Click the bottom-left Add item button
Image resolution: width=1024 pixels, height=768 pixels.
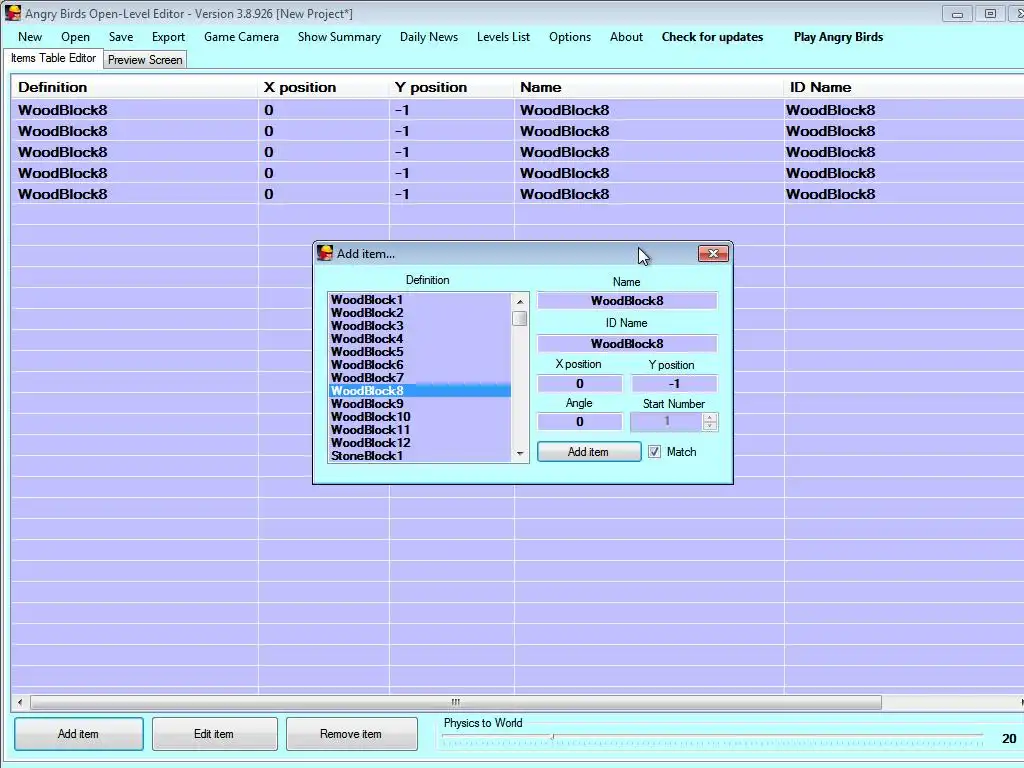[x=78, y=734]
